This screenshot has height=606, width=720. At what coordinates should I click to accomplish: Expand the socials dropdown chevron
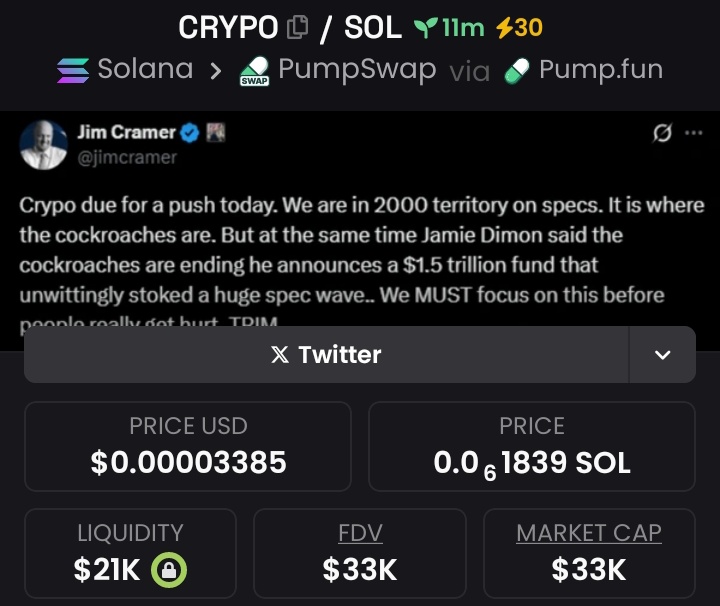[662, 354]
